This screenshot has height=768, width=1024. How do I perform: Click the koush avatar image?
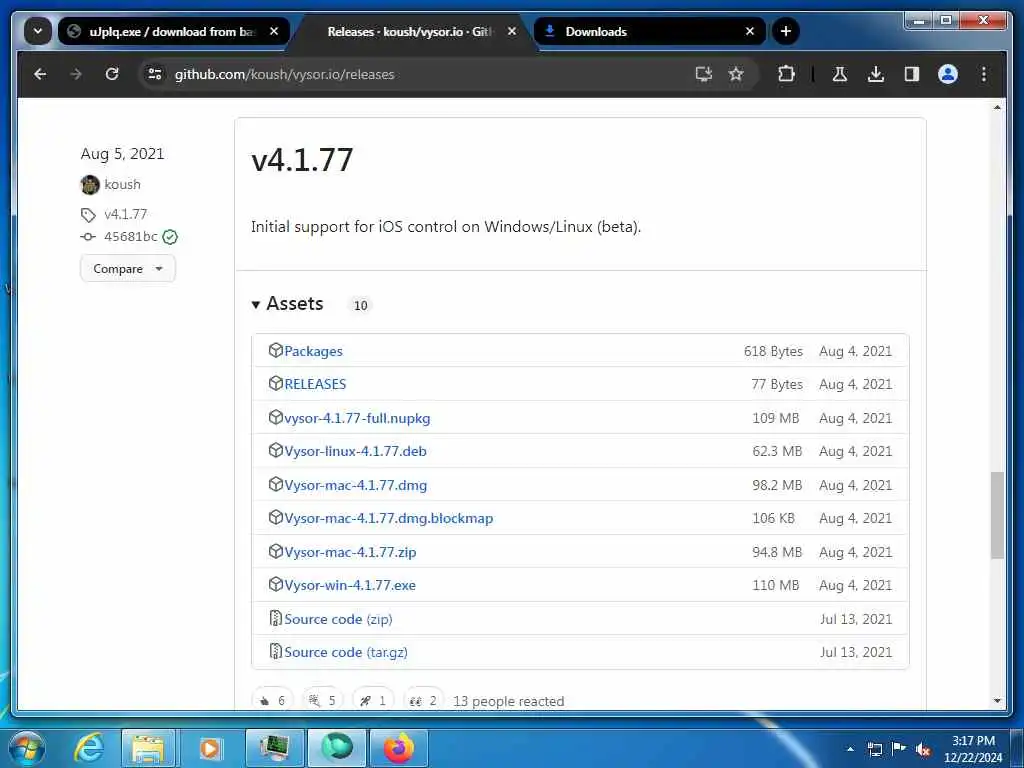click(x=90, y=185)
